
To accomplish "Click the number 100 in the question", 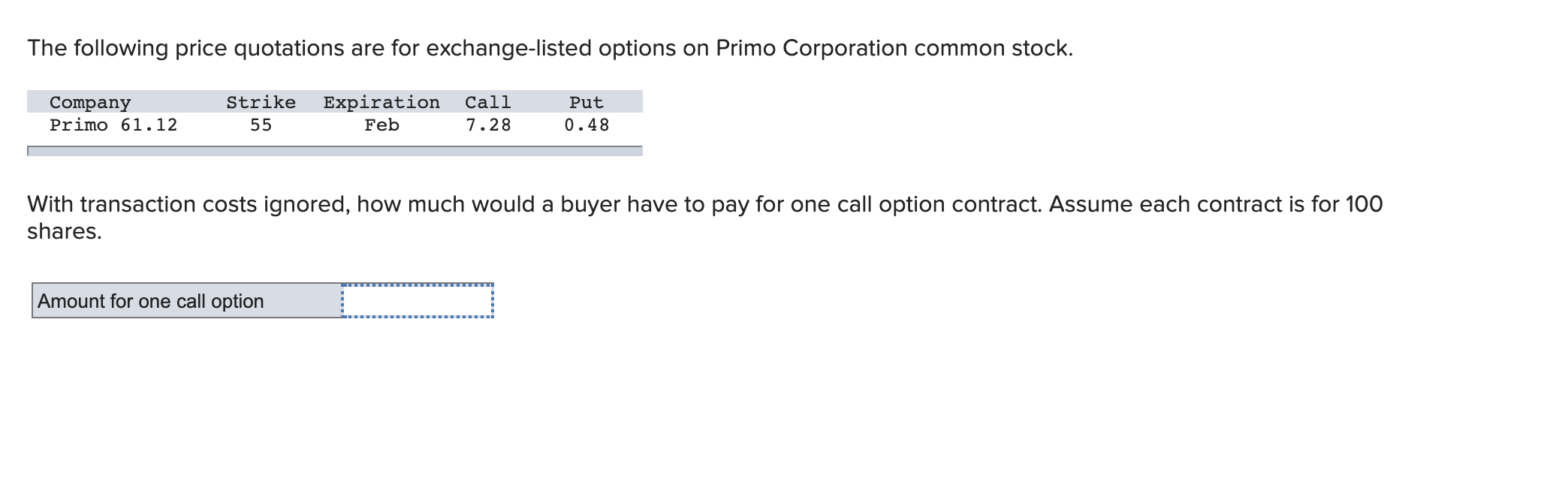I will [x=1364, y=204].
